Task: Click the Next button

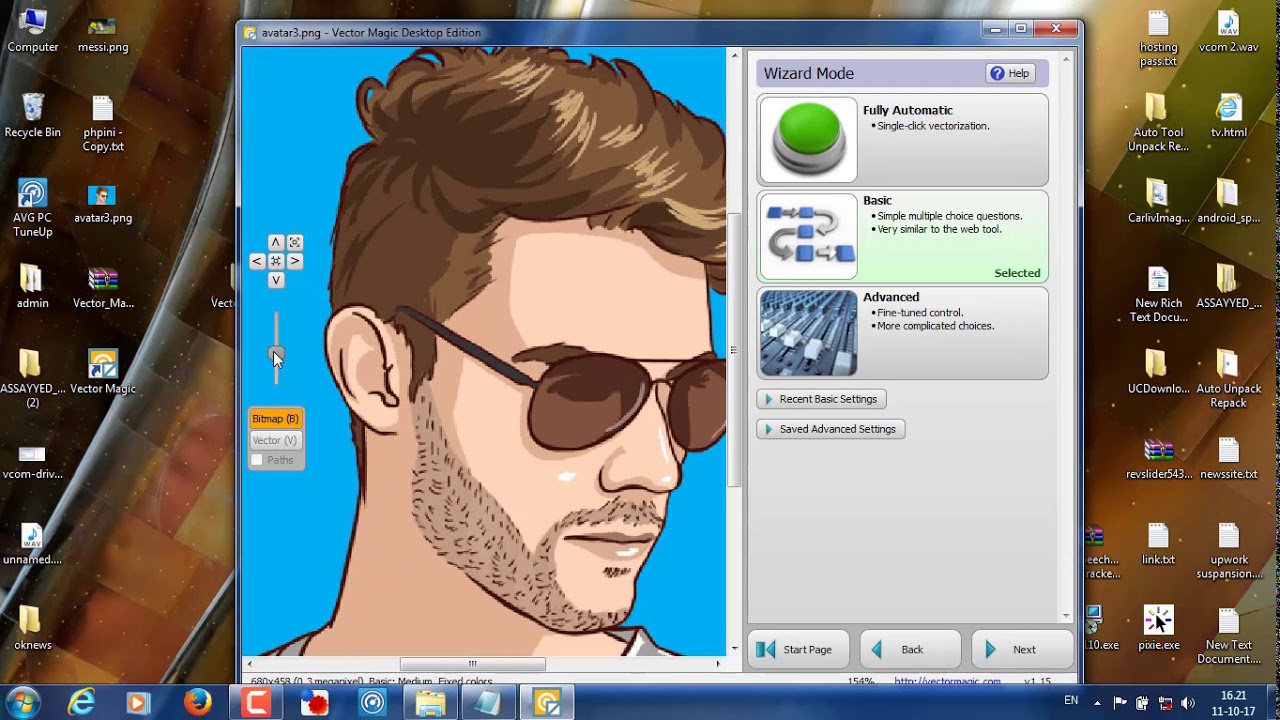Action: coord(1023,649)
